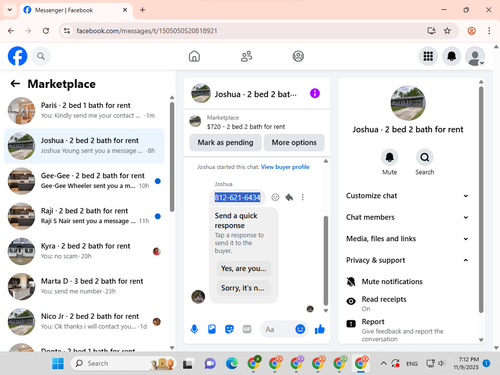
Task: Click Mark as pending button
Action: pyautogui.click(x=225, y=142)
